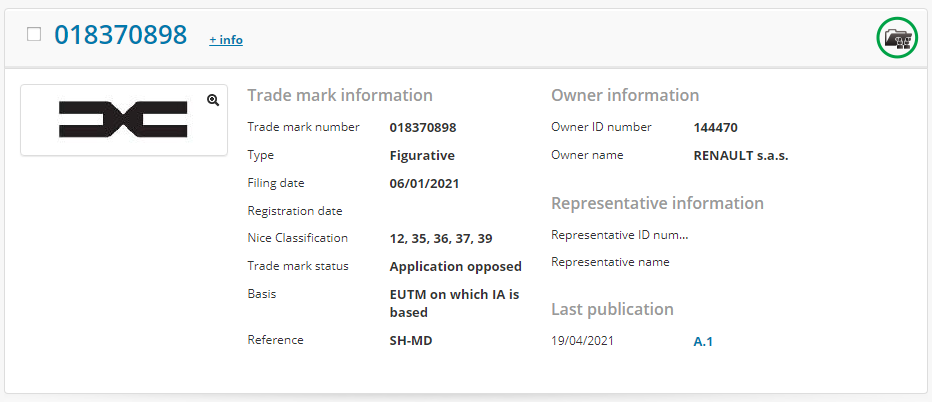Click the filing date 06/01/2021
Viewport: 932px width, 402px height.
(x=424, y=184)
